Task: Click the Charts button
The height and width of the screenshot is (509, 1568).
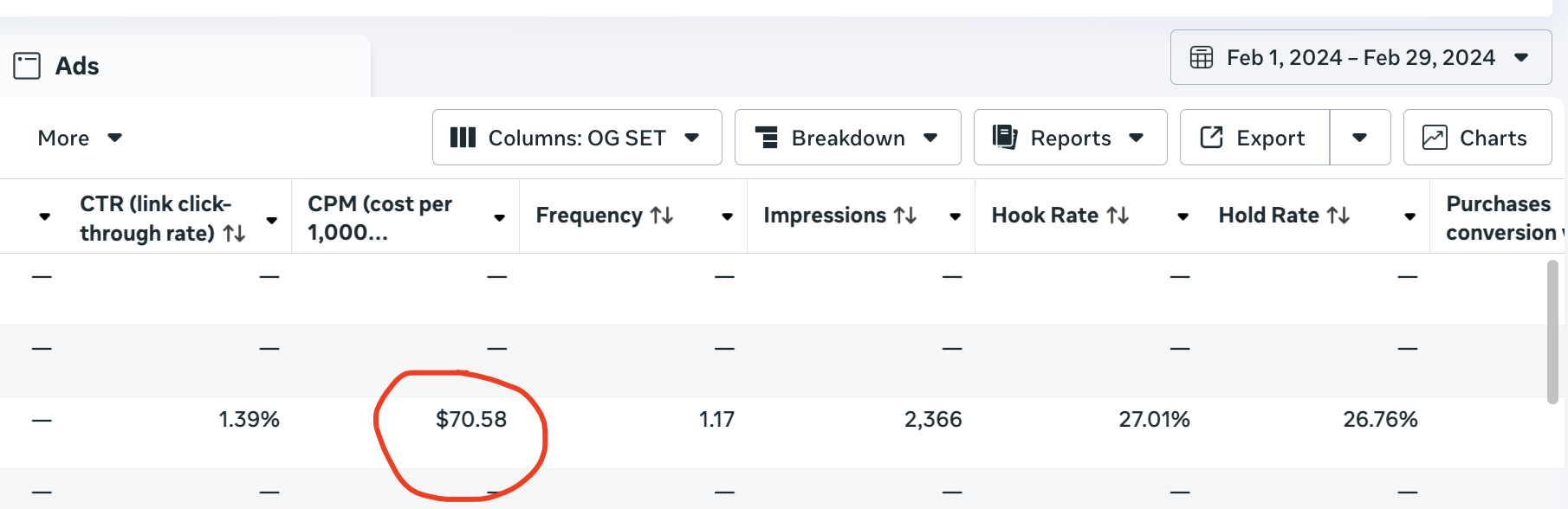Action: (x=1477, y=138)
